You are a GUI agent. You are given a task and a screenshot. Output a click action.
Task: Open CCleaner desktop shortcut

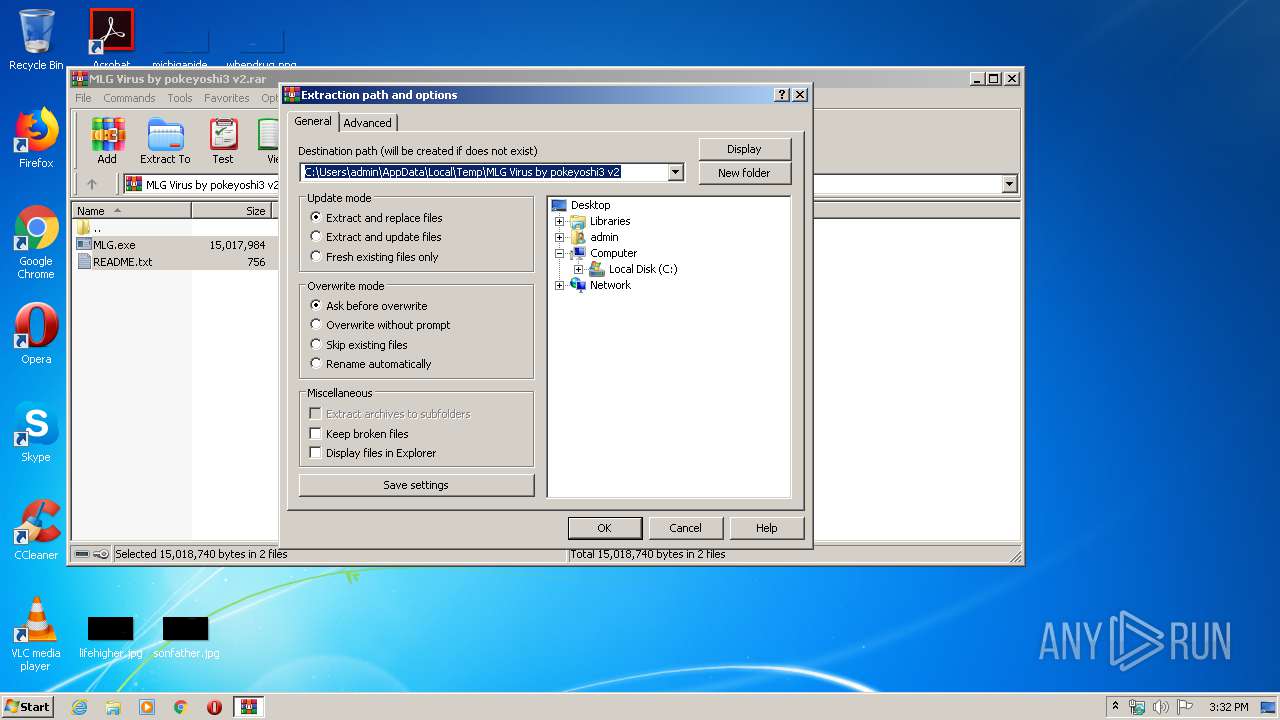pyautogui.click(x=36, y=530)
